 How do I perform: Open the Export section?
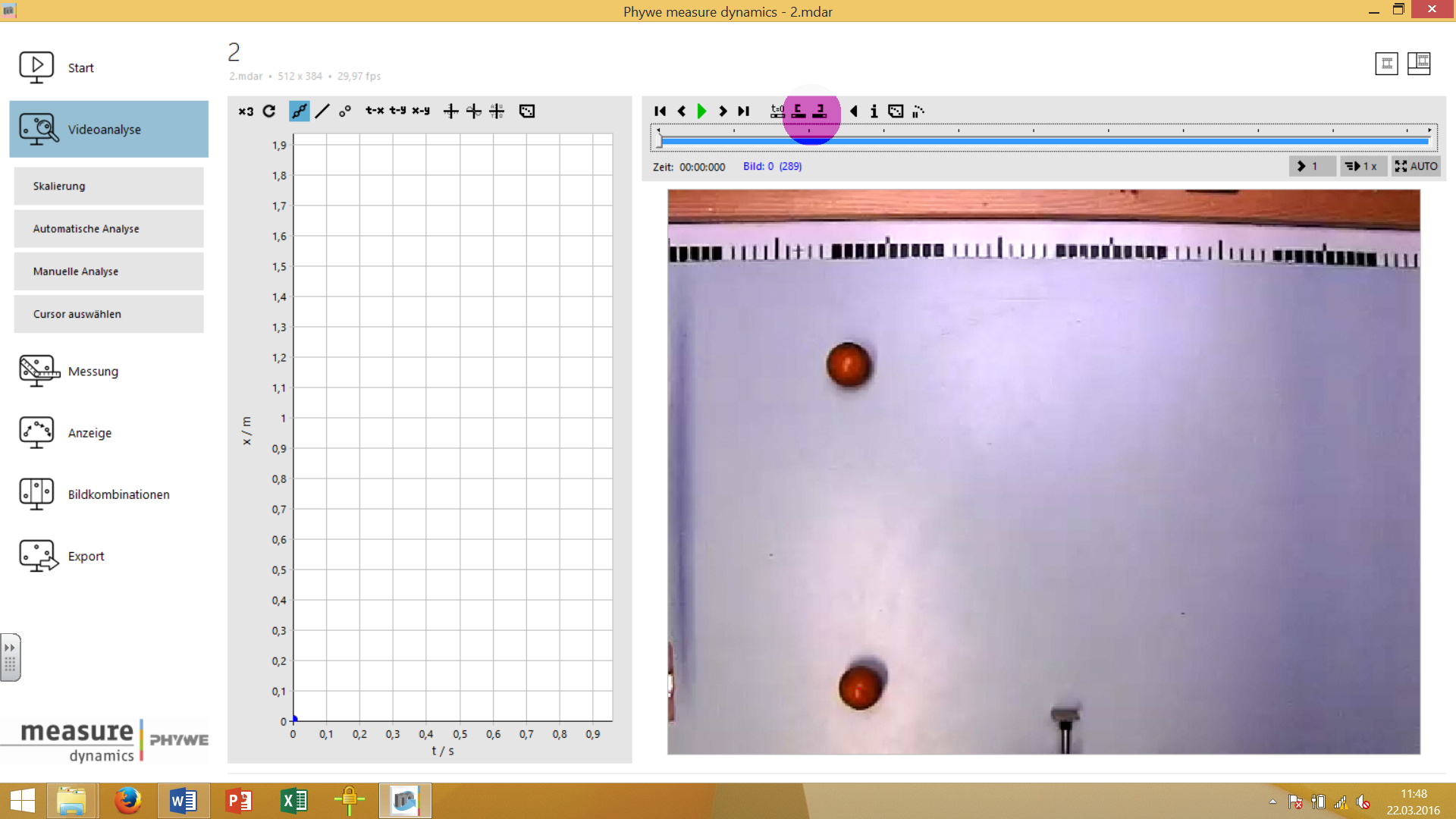[x=86, y=556]
